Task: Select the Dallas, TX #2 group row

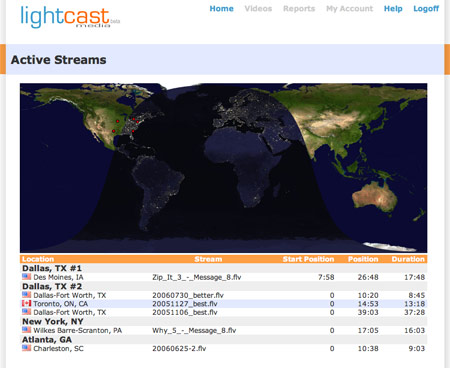Action: coord(223,286)
